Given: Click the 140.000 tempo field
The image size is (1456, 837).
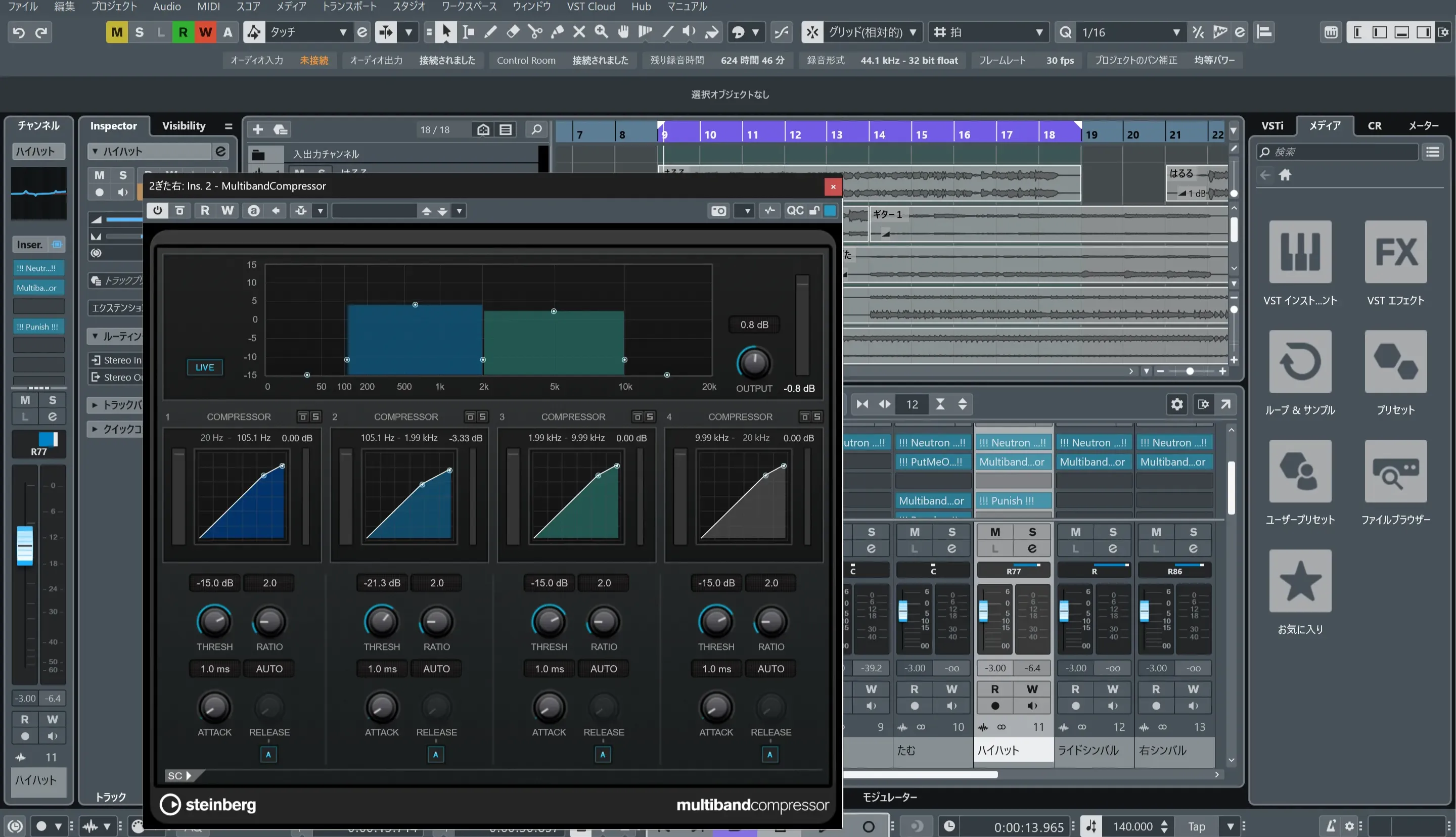Looking at the screenshot, I should click(x=1133, y=827).
